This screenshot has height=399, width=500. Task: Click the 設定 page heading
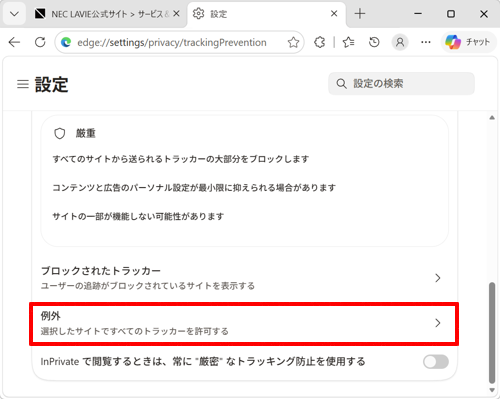[51, 84]
